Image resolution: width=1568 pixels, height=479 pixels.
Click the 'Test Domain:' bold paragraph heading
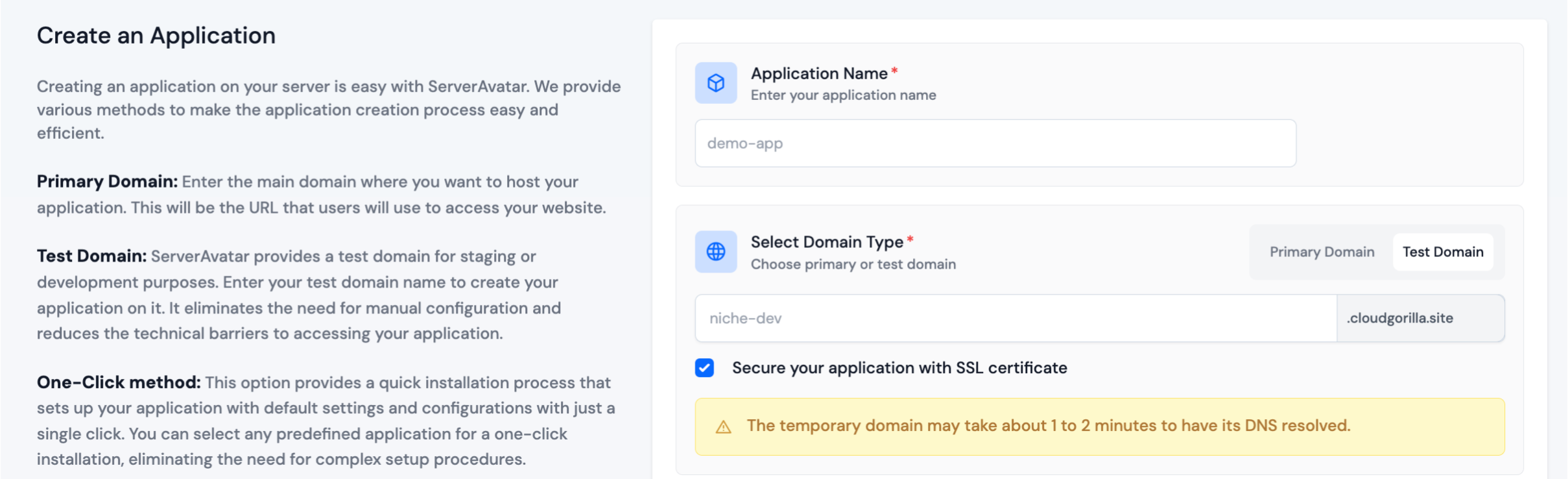pyautogui.click(x=91, y=256)
